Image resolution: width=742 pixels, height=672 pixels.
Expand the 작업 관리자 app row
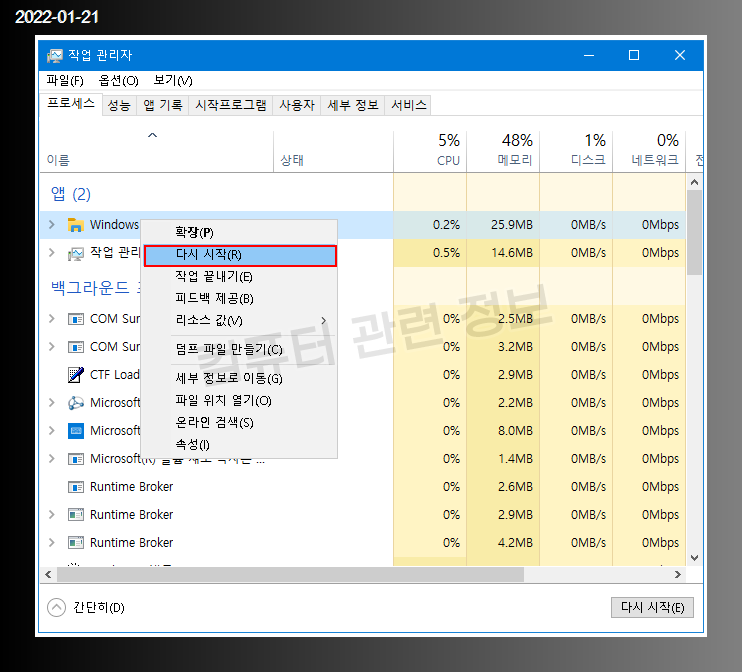pyautogui.click(x=52, y=253)
